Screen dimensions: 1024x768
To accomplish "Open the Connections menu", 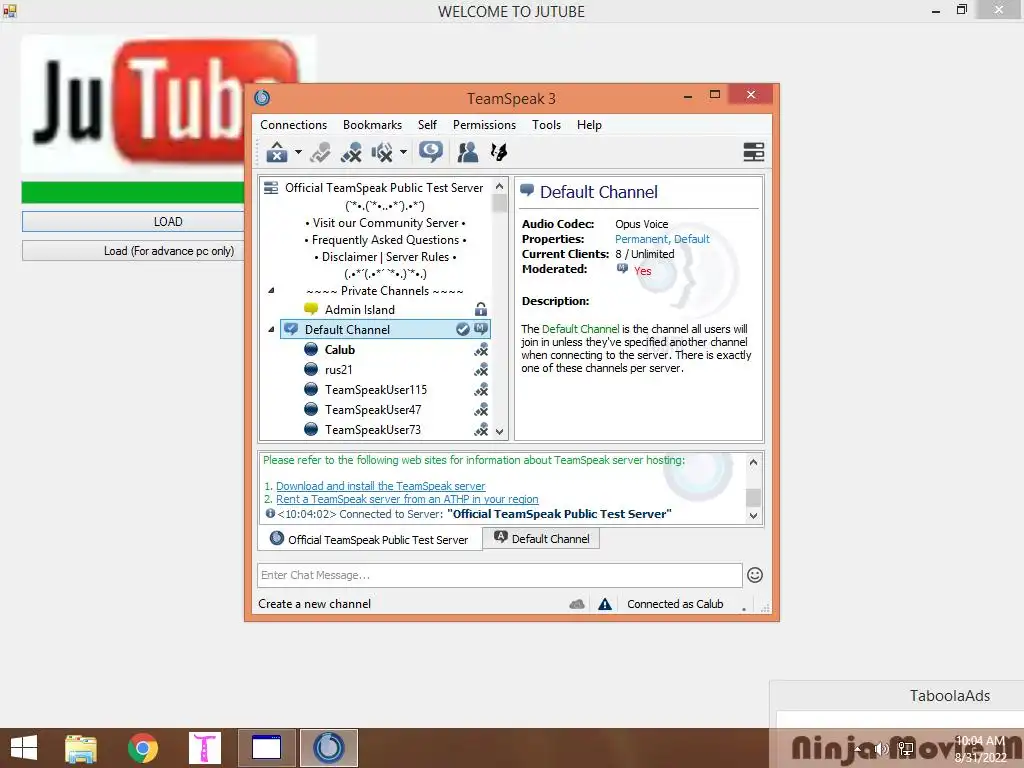I will tap(293, 125).
